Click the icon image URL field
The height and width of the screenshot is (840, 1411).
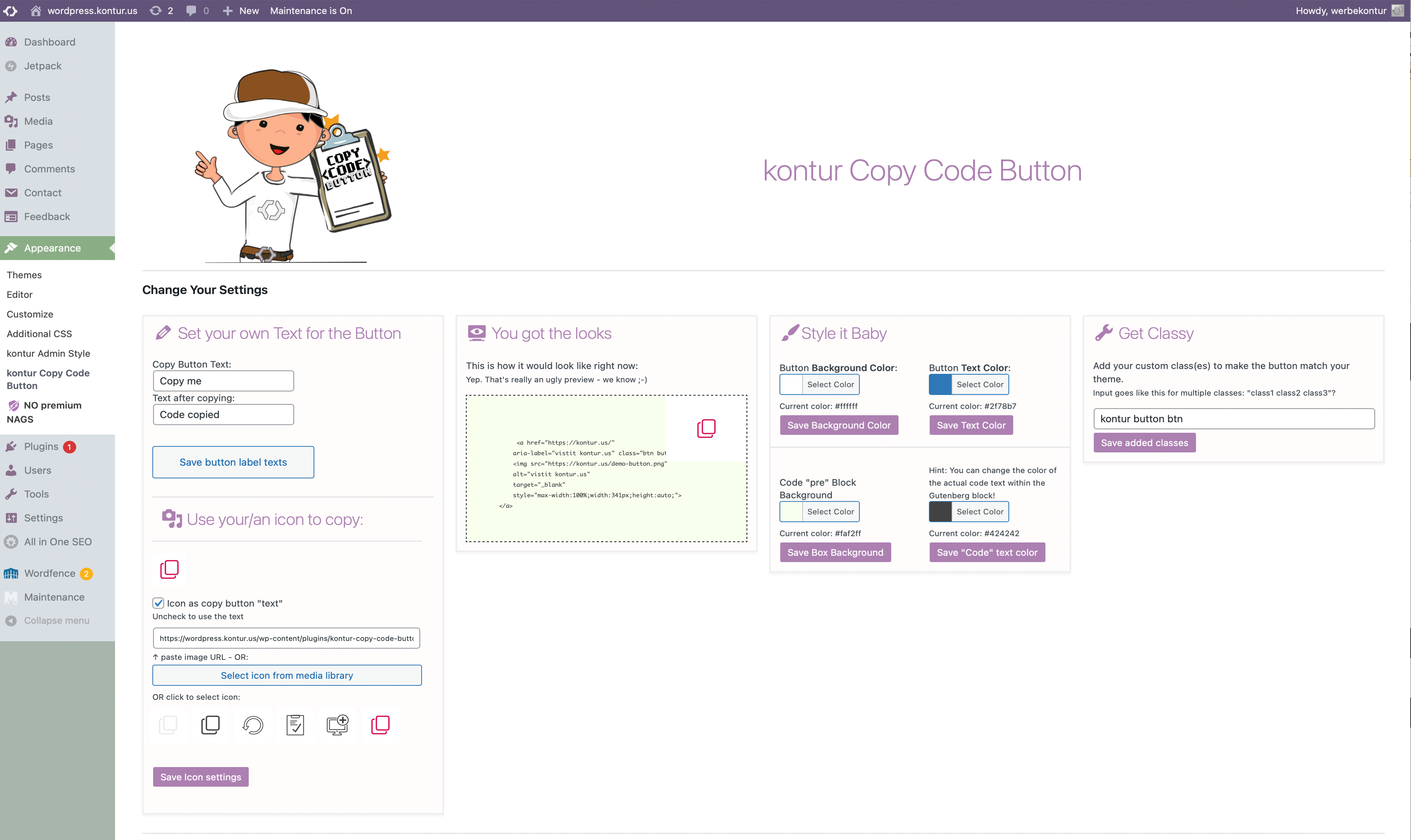tap(287, 638)
